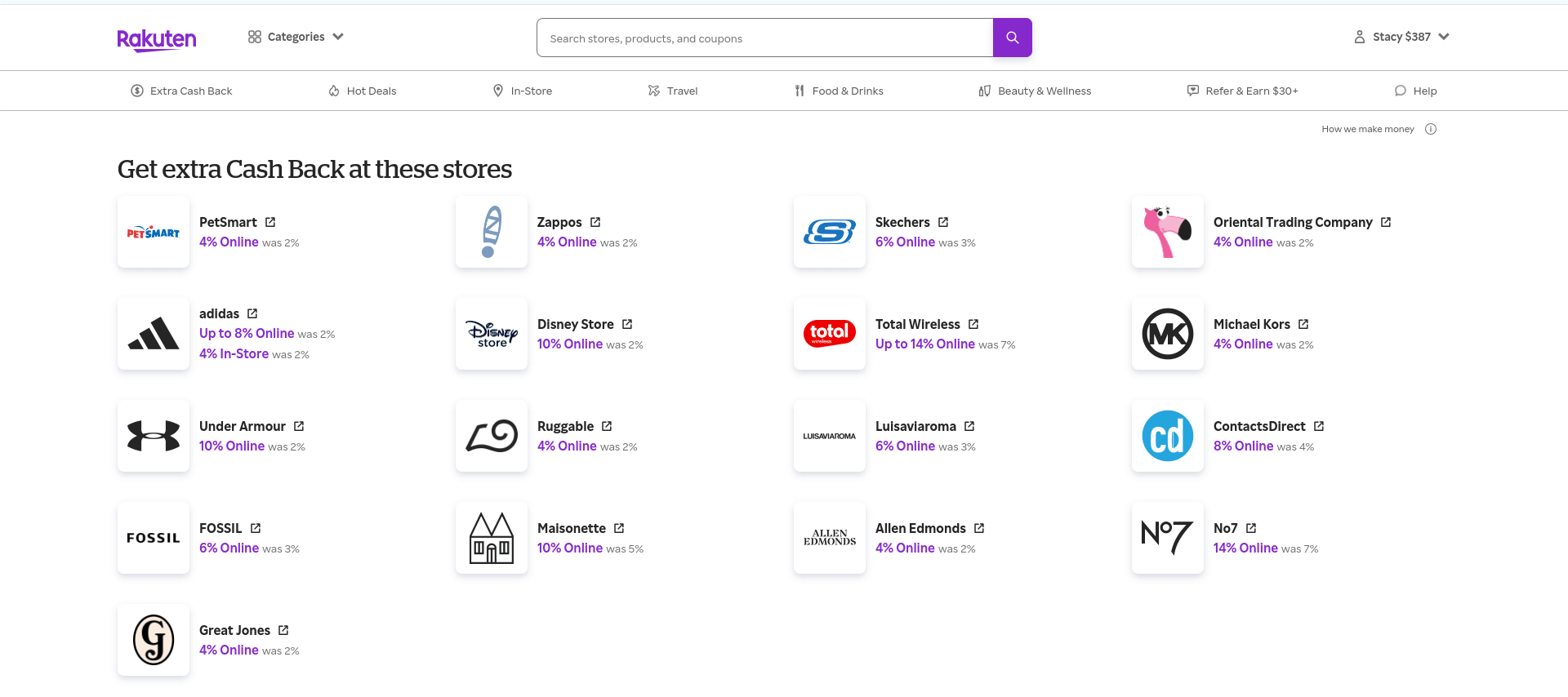Open external link icon next to Great Jones
1568x697 pixels.
[x=283, y=630]
